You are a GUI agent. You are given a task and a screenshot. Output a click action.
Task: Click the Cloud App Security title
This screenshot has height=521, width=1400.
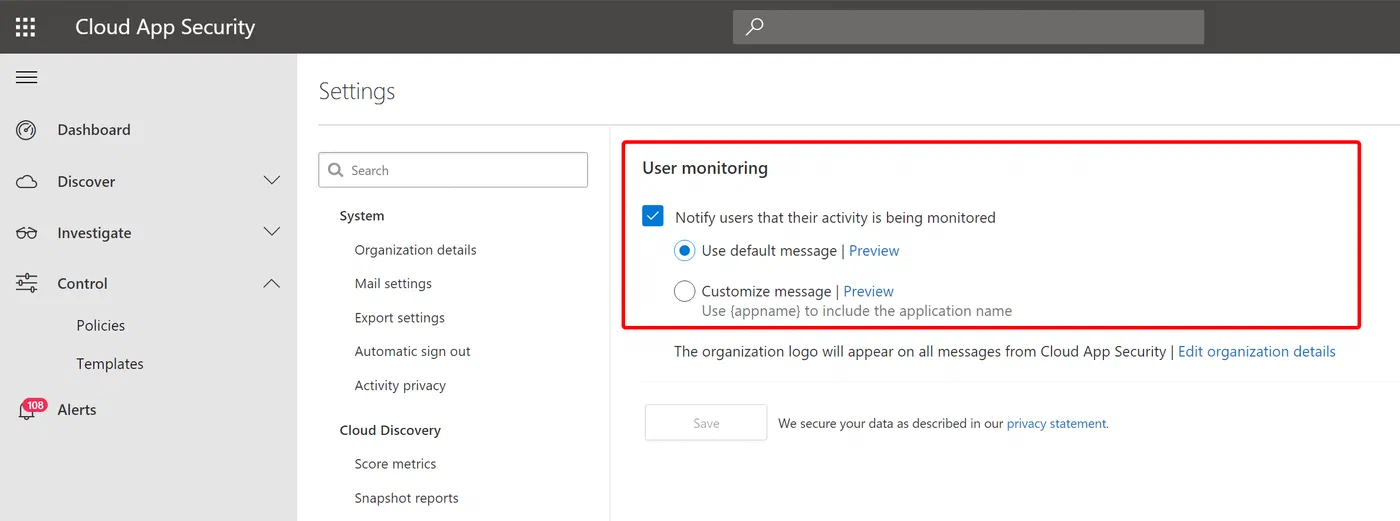[x=165, y=27]
